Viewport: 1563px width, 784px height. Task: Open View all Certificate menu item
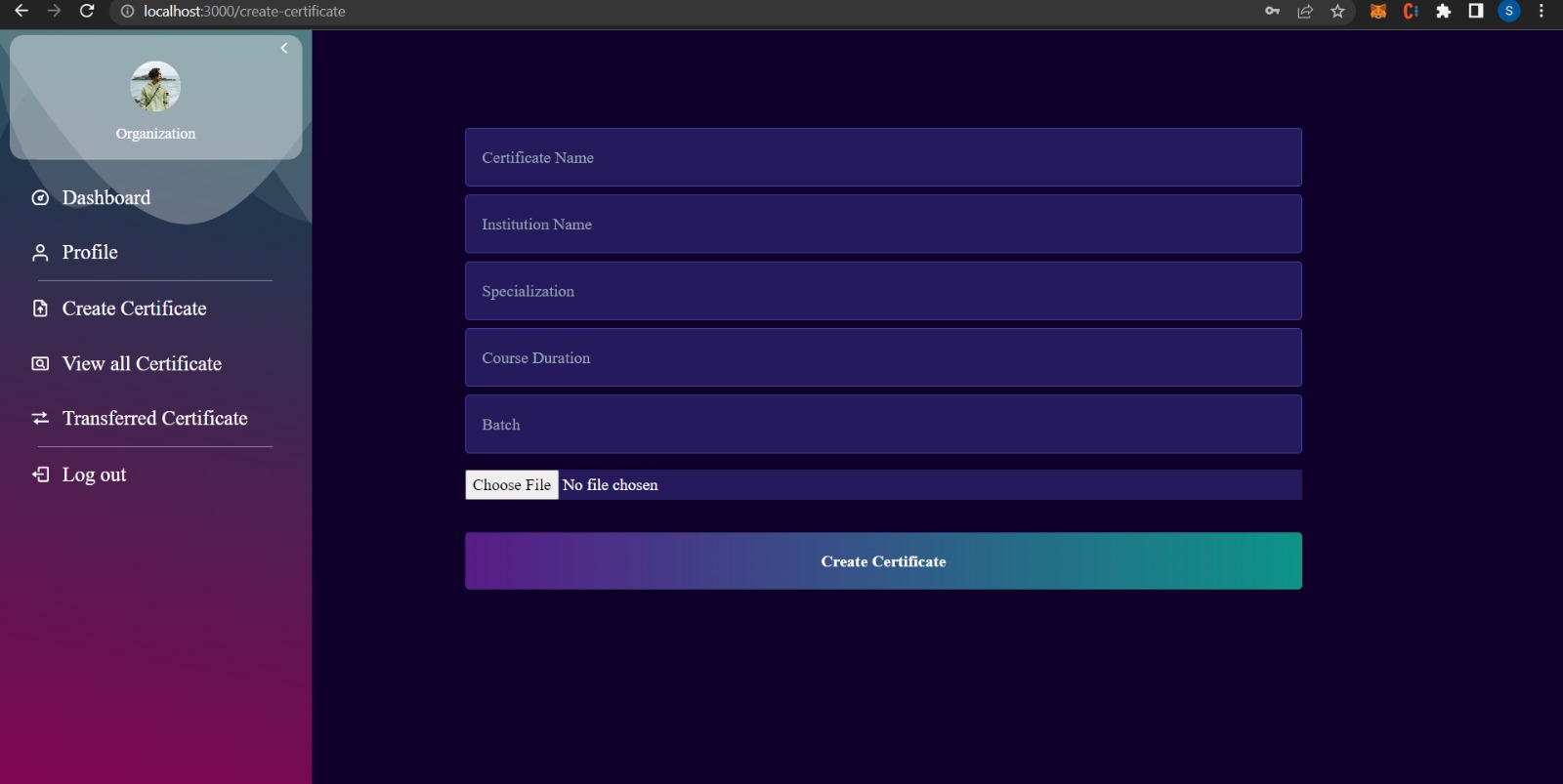142,363
